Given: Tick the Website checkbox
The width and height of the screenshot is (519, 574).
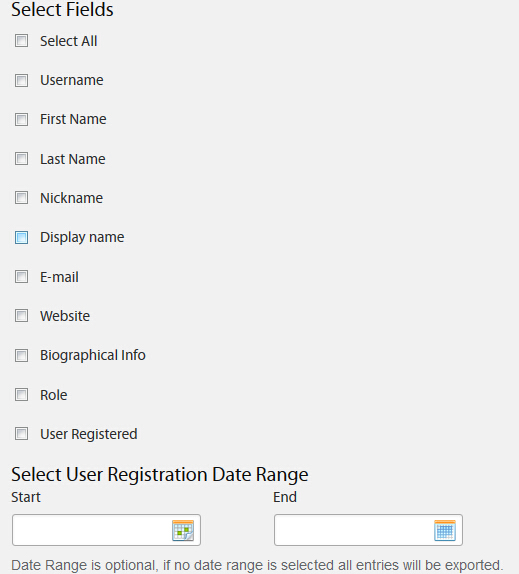Looking at the screenshot, I should click(21, 316).
